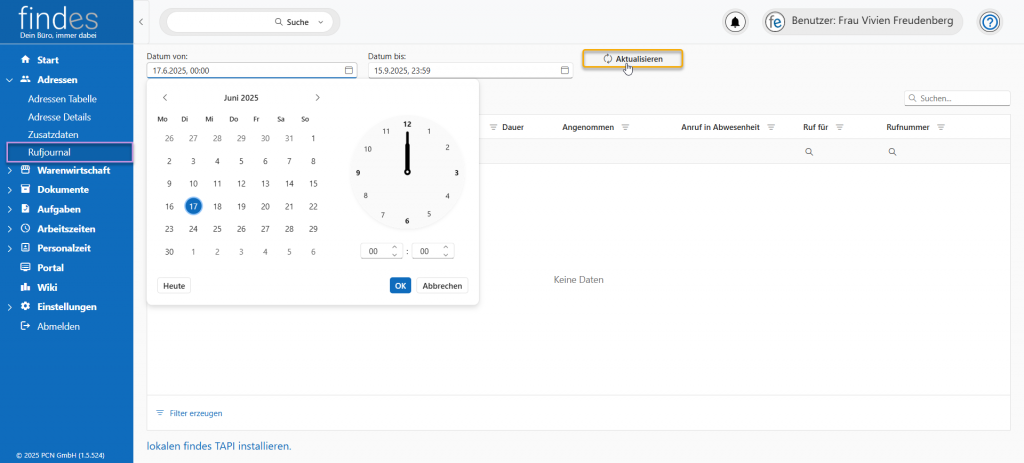
Task: Open Adresse Details in sidebar
Action: click(x=59, y=116)
